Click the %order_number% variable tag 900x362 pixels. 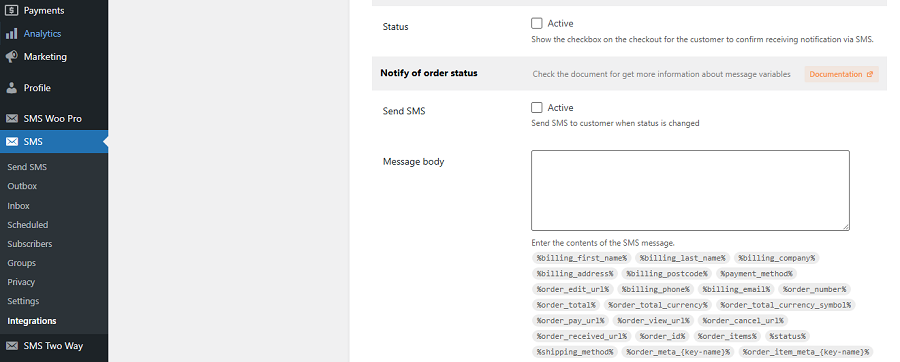(x=814, y=289)
